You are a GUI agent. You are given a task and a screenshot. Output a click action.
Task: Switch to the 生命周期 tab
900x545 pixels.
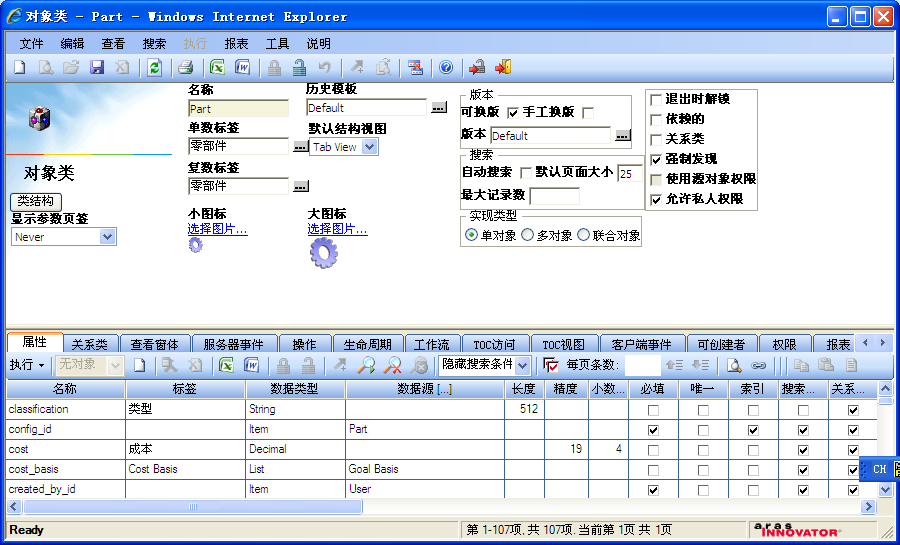(367, 344)
